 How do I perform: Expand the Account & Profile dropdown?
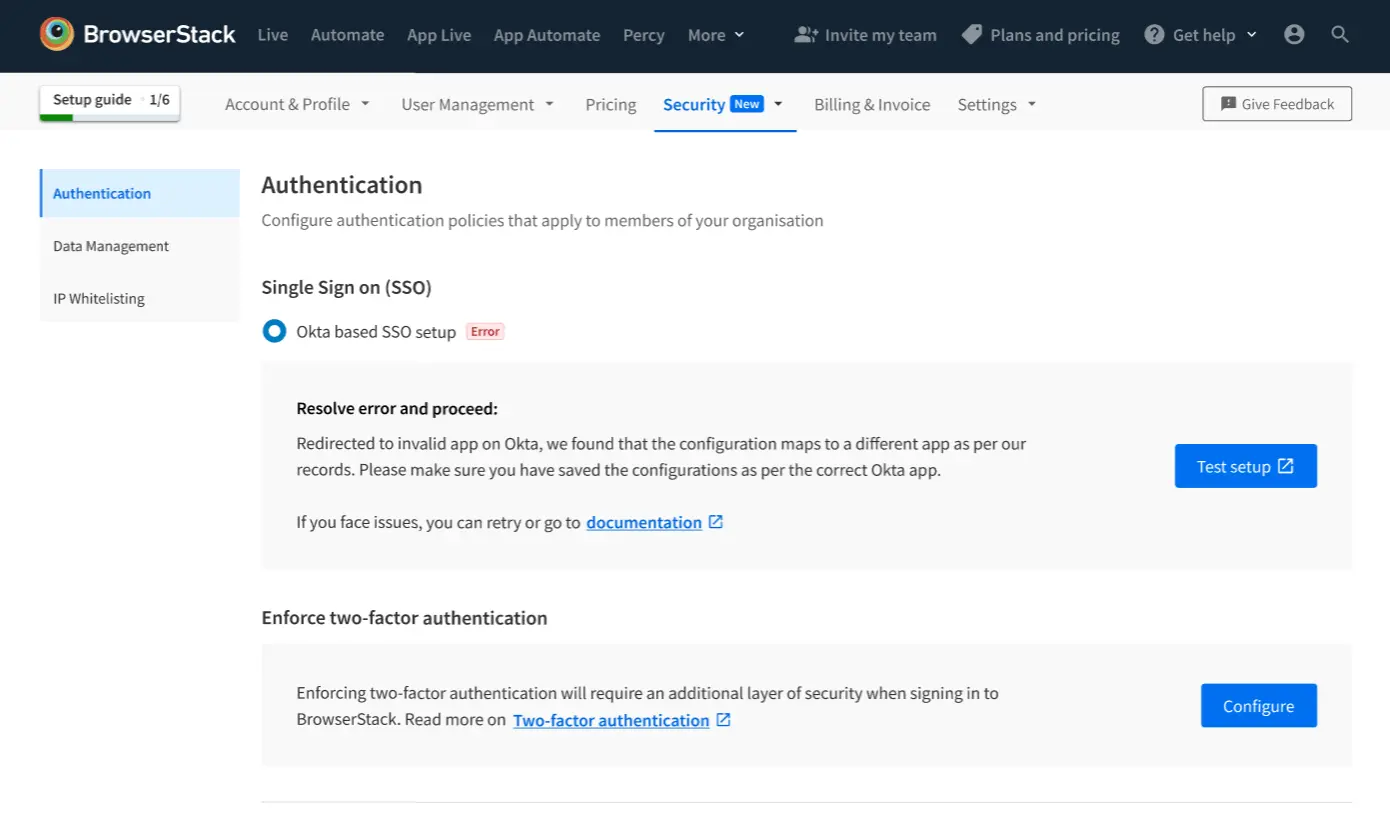[x=297, y=104]
